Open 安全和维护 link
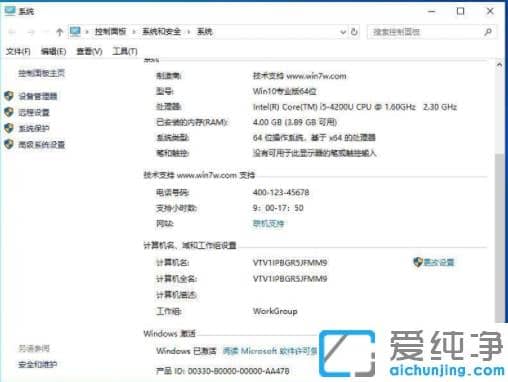This screenshot has width=508, height=382. click(37, 364)
